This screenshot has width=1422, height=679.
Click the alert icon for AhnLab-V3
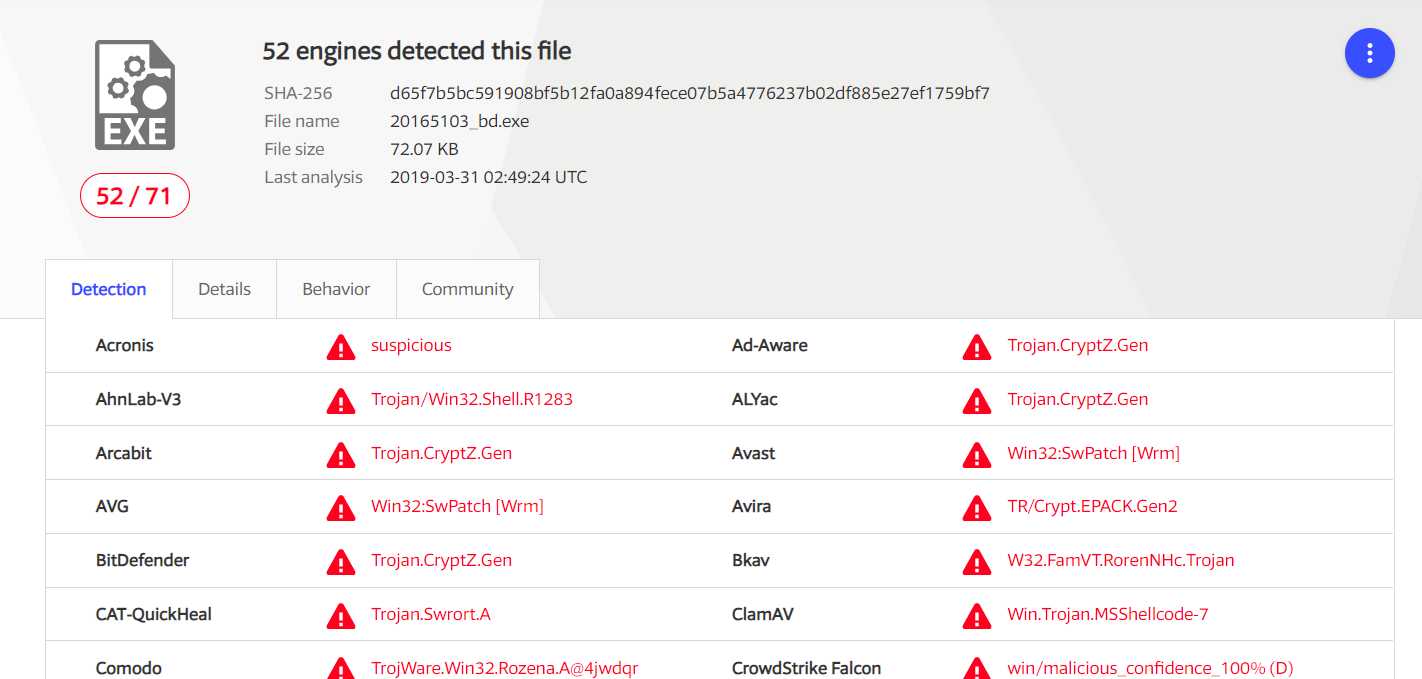341,401
